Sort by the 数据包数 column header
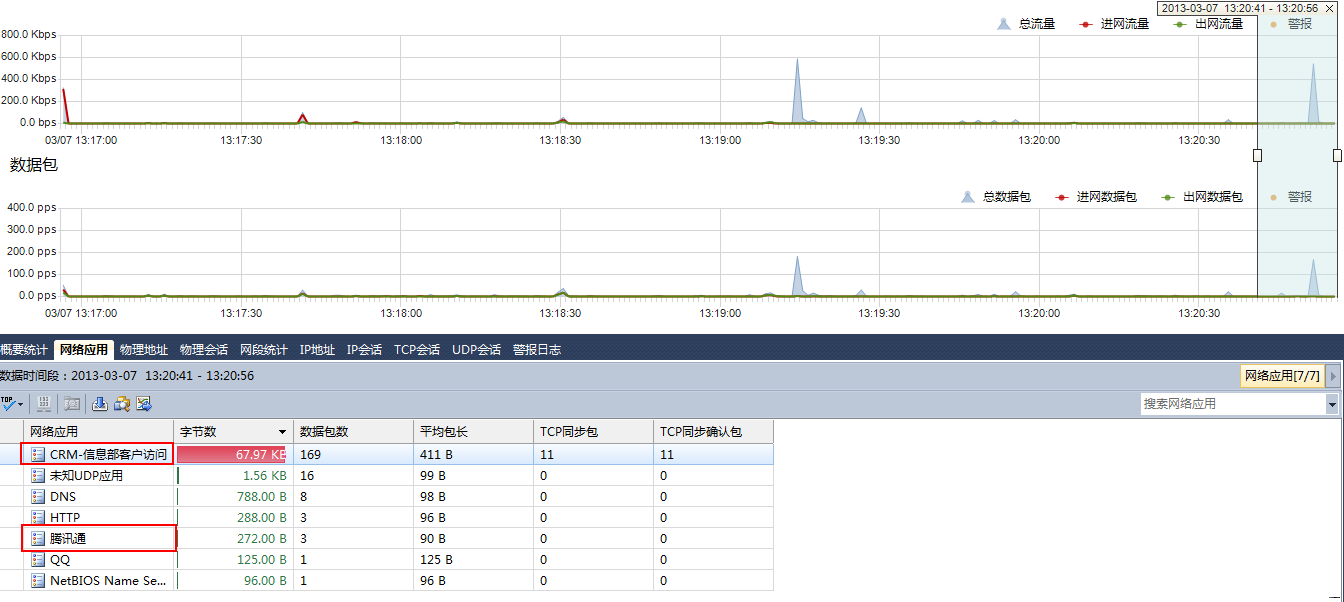The image size is (1344, 602). 353,432
